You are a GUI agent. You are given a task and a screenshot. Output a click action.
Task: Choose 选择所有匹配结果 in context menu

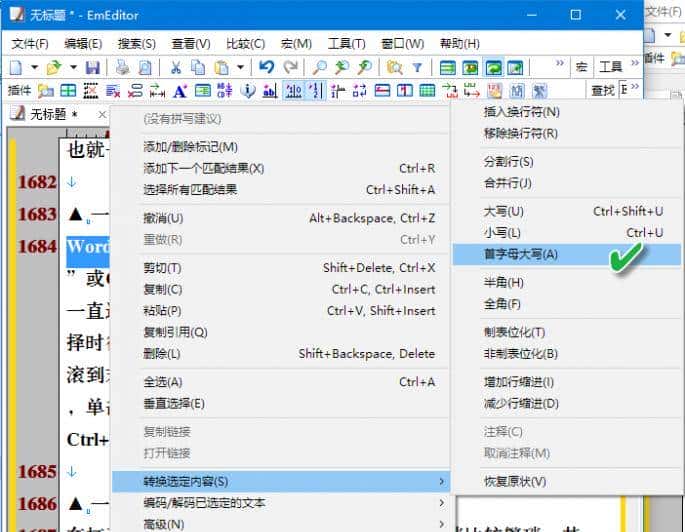(x=280, y=190)
